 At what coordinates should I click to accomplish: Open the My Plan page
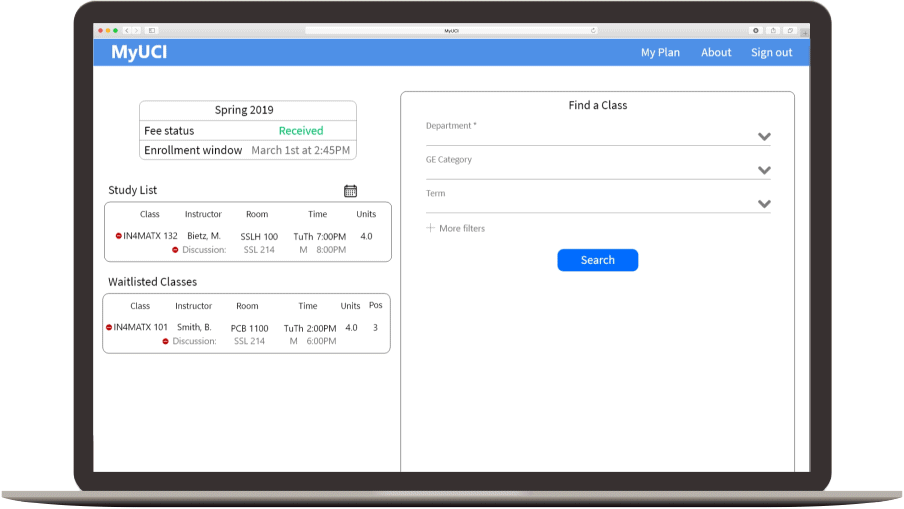click(660, 52)
